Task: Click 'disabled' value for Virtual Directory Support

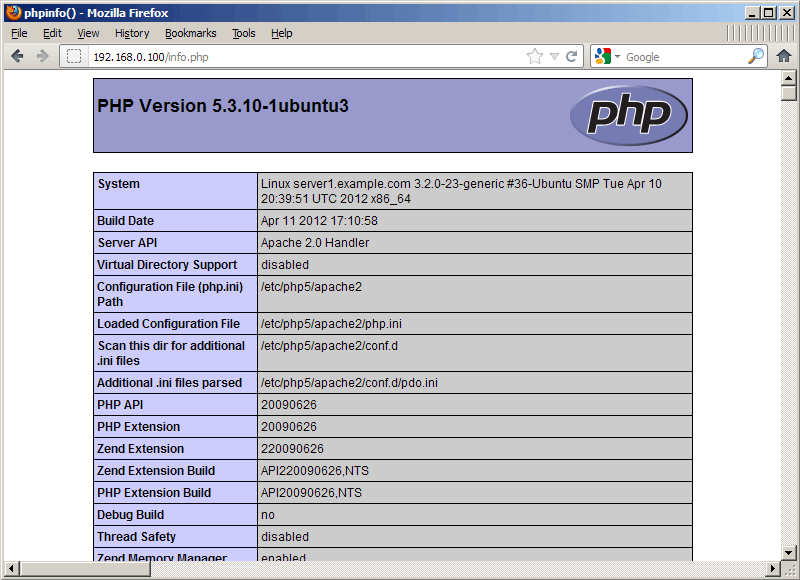Action: [285, 265]
